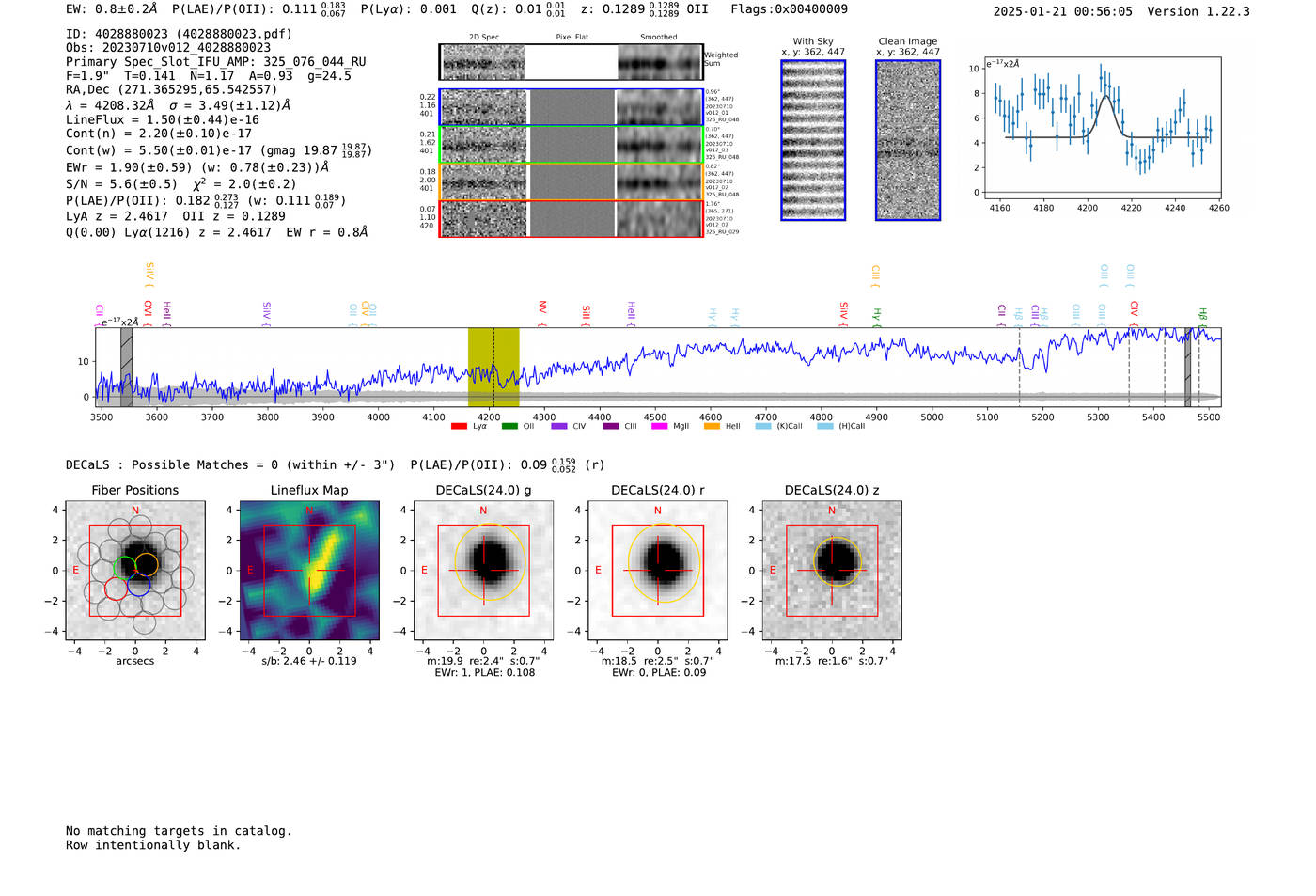
Task: Click the Gaussian emission line fit plot
Action: 1102,128
